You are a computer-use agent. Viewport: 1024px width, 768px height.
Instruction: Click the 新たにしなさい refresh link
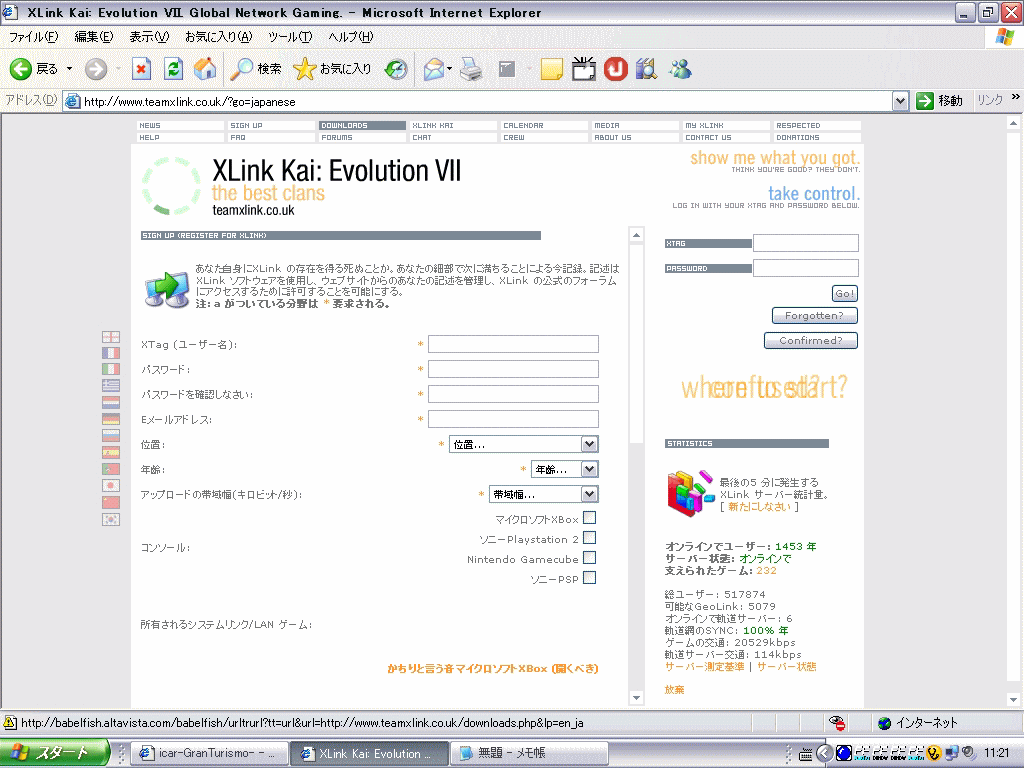click(x=759, y=507)
